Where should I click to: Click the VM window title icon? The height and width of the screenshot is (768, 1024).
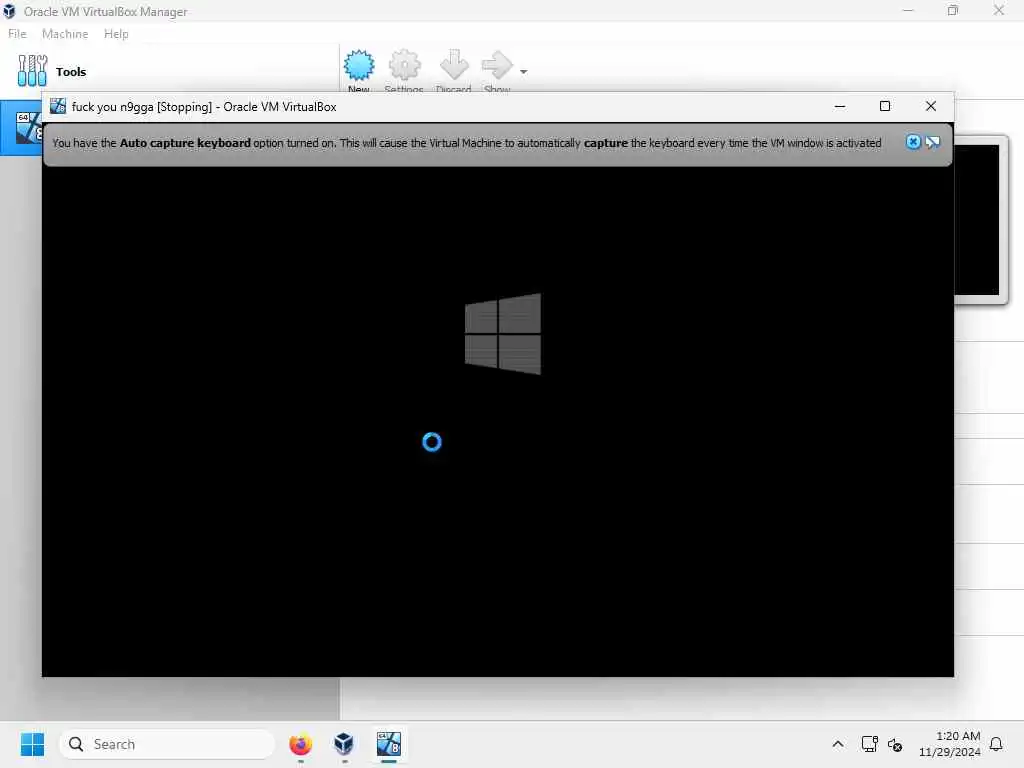(x=57, y=106)
